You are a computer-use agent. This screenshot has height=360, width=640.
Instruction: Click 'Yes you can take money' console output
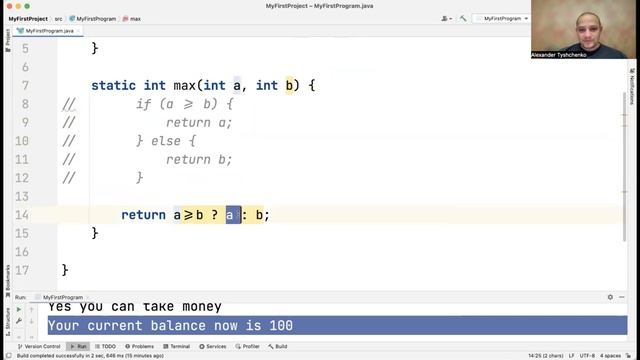pyautogui.click(x=135, y=307)
